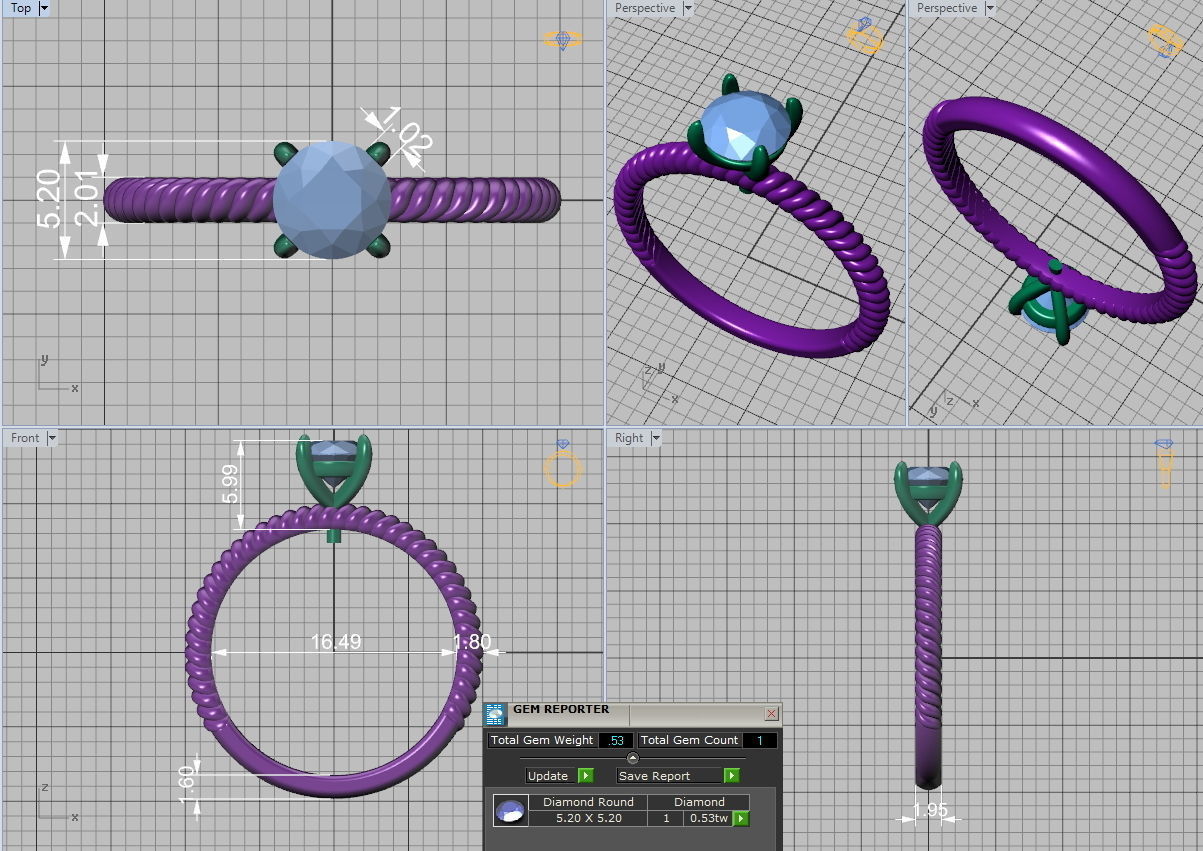Open the Front viewport dropdown arrow

[52, 438]
